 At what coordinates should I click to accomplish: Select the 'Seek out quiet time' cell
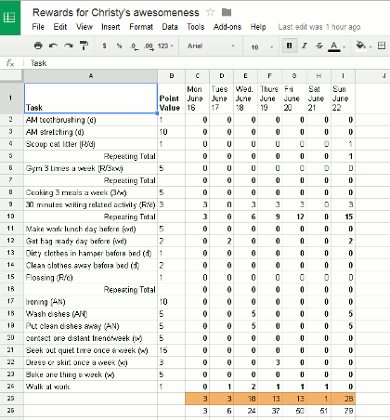click(x=90, y=350)
